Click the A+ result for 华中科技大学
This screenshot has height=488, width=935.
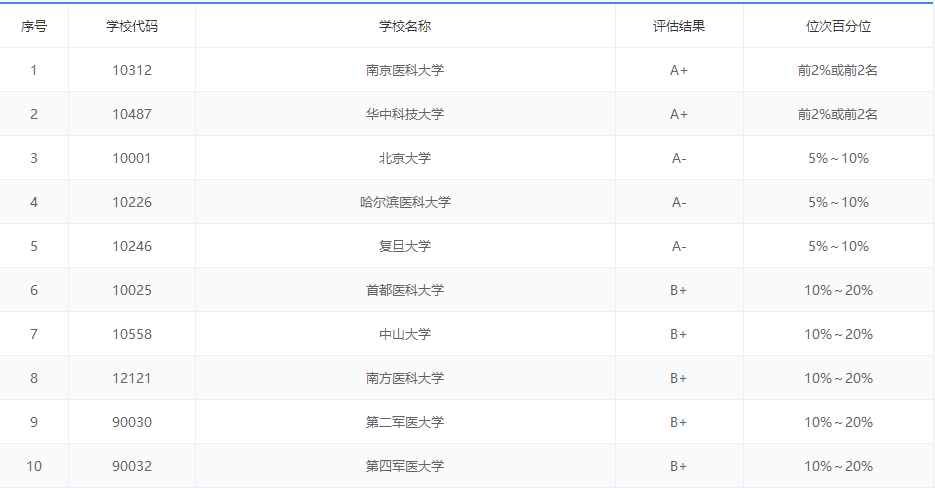(x=679, y=114)
